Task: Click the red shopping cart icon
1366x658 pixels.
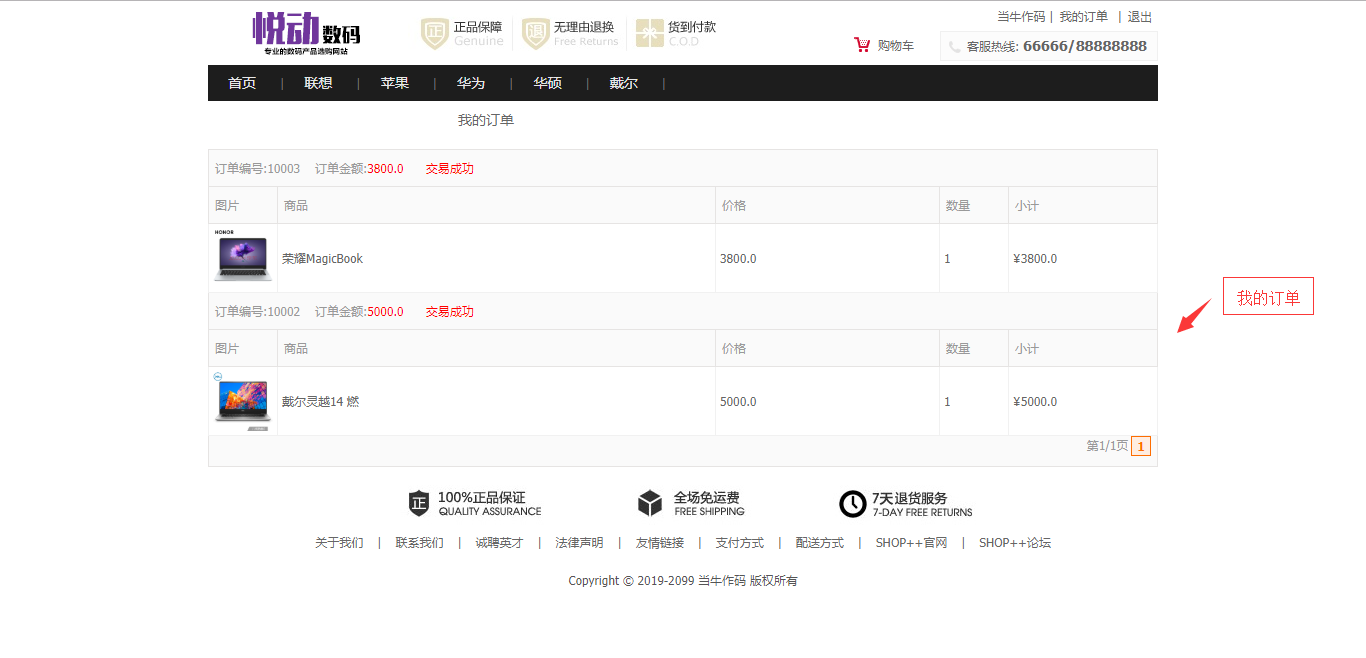Action: pos(862,45)
